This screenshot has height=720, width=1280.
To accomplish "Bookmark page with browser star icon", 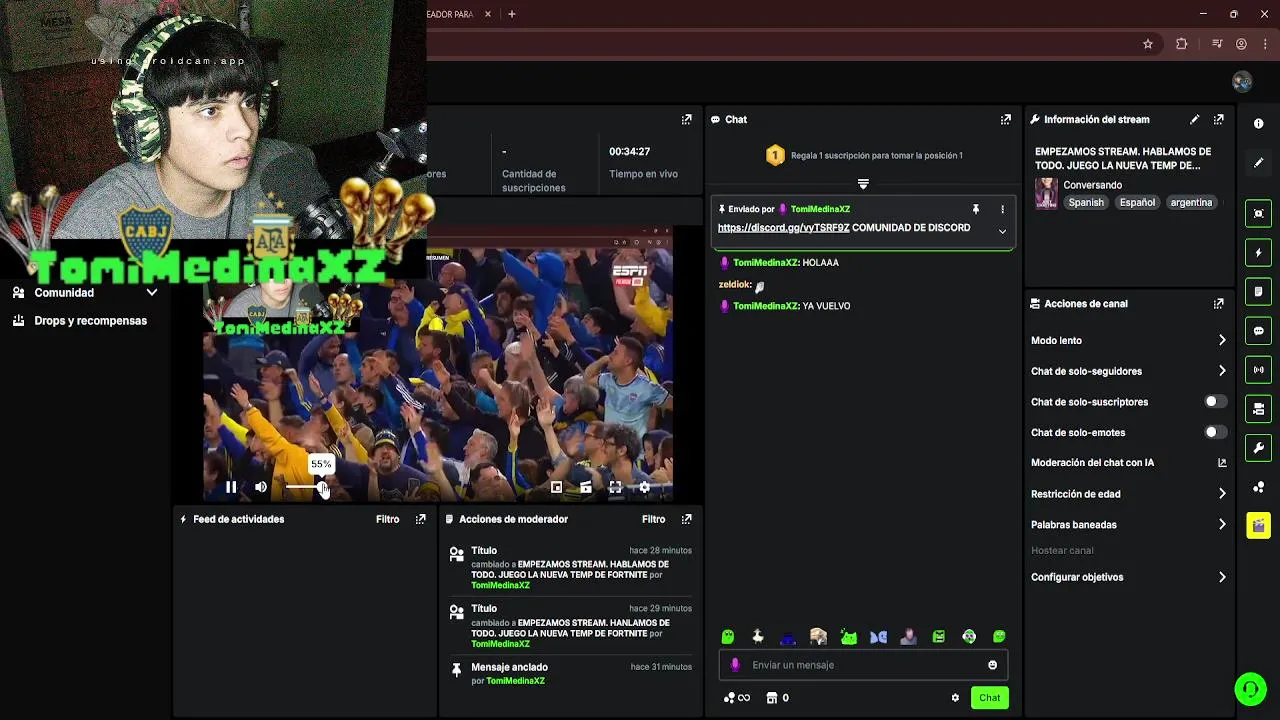I will (x=1148, y=44).
